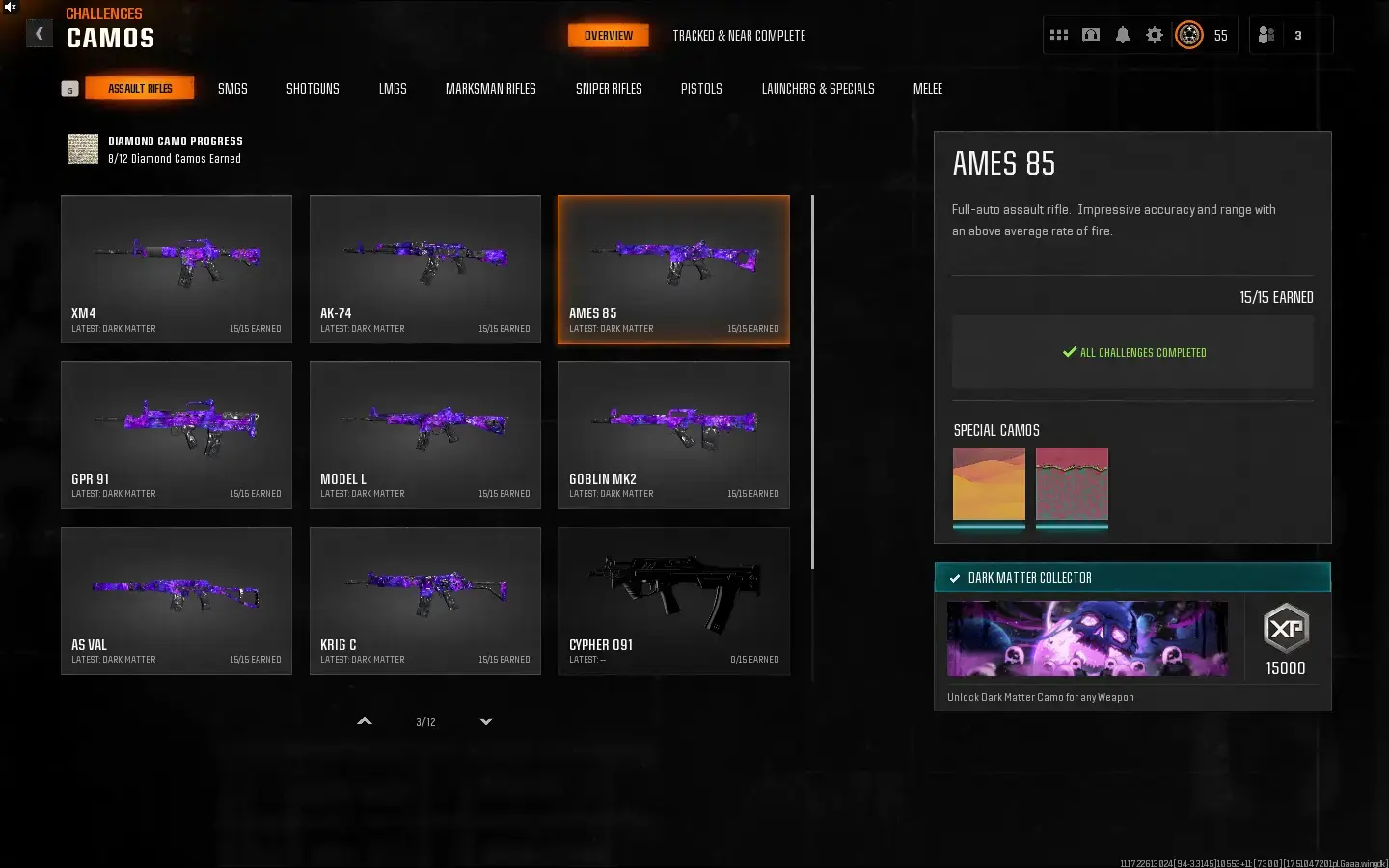1389x868 pixels.
Task: Select the Launchers & Specials category
Action: tap(818, 89)
